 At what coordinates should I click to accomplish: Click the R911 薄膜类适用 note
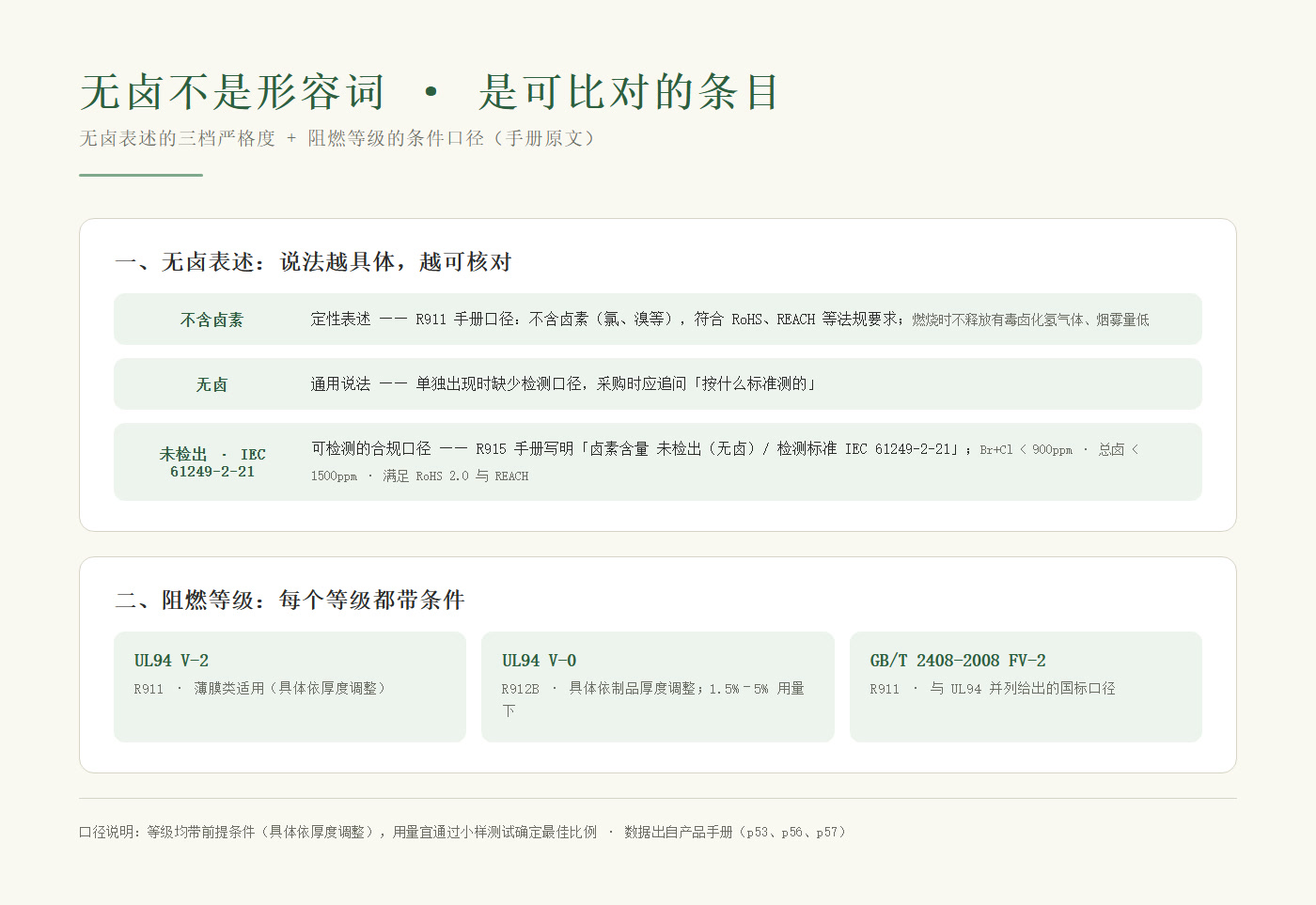click(x=260, y=689)
